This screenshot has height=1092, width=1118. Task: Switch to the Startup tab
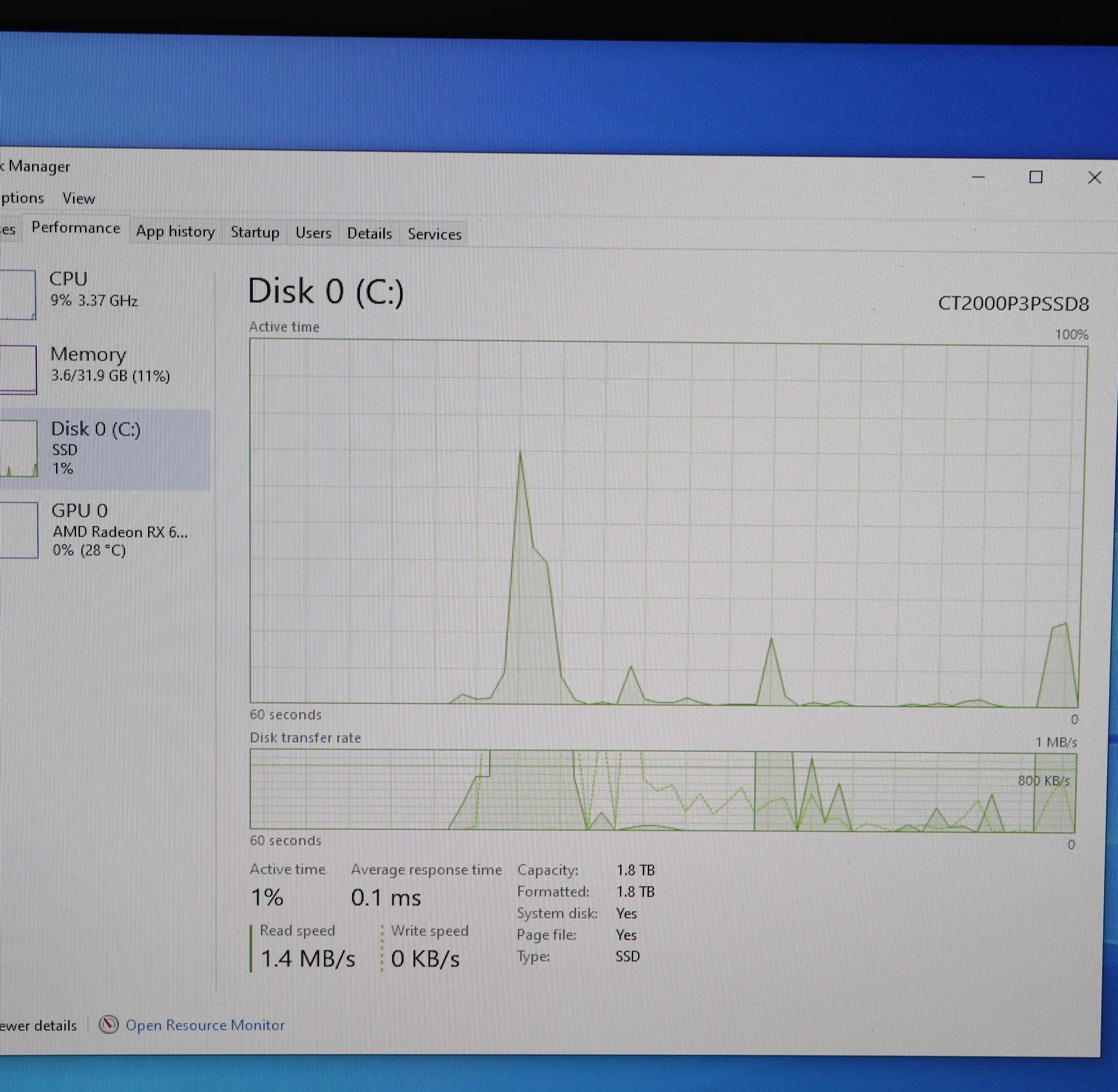pyautogui.click(x=254, y=232)
